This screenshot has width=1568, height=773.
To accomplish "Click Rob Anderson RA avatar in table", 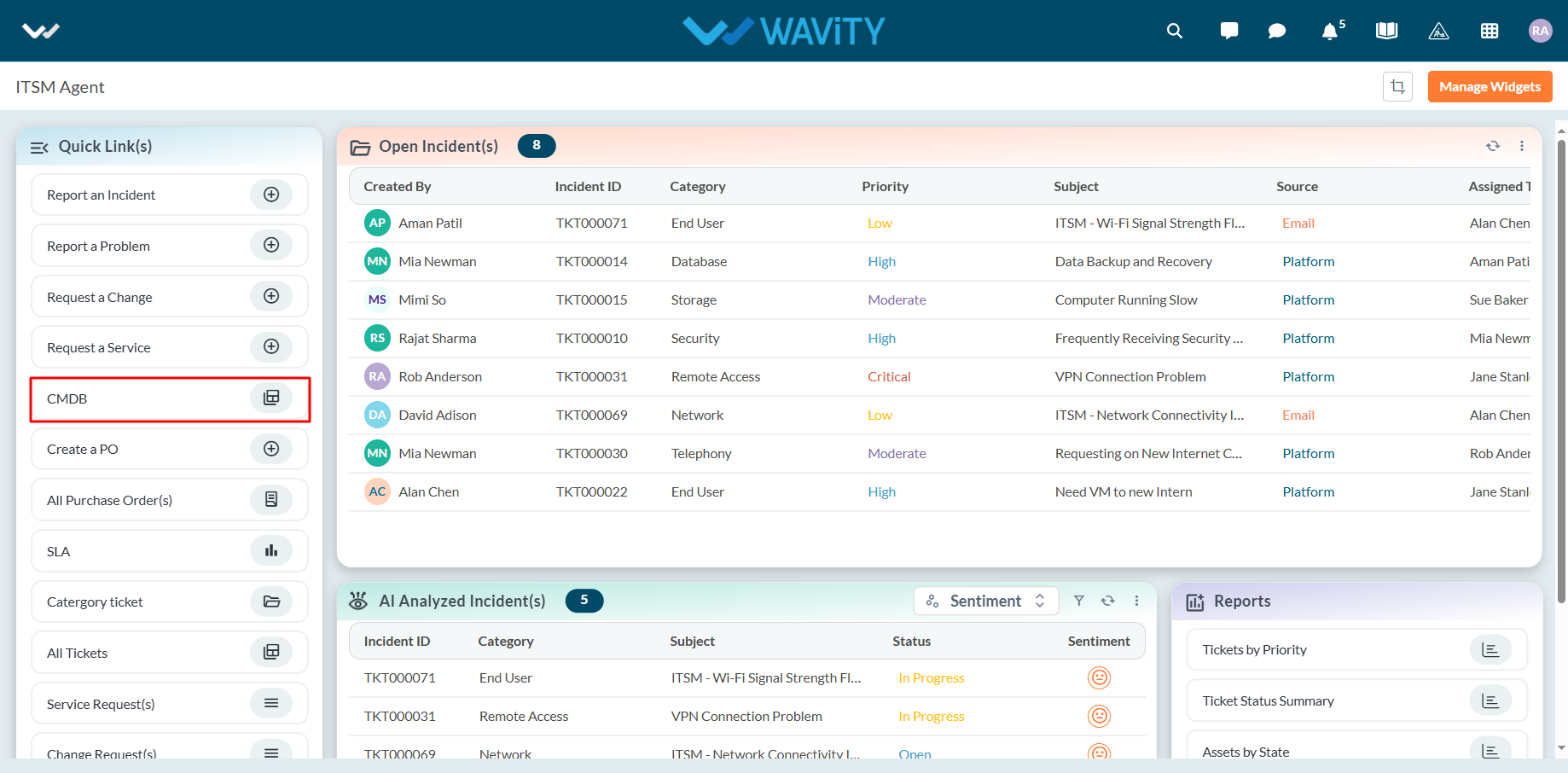I will click(377, 376).
